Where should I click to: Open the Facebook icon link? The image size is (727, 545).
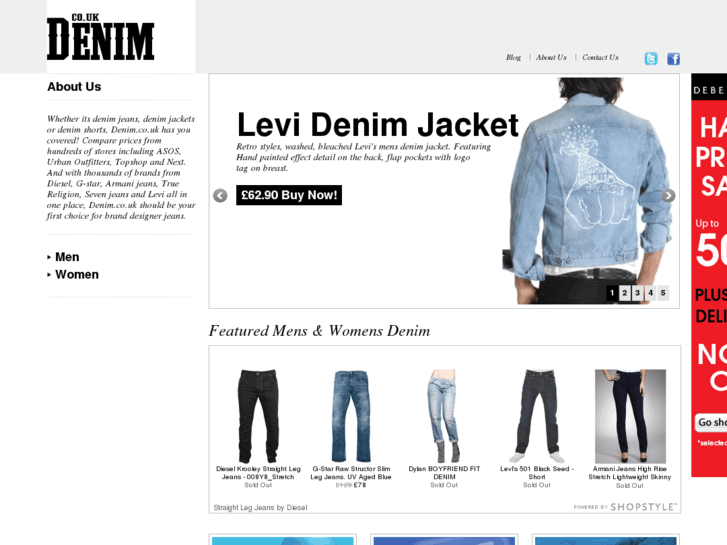click(674, 59)
